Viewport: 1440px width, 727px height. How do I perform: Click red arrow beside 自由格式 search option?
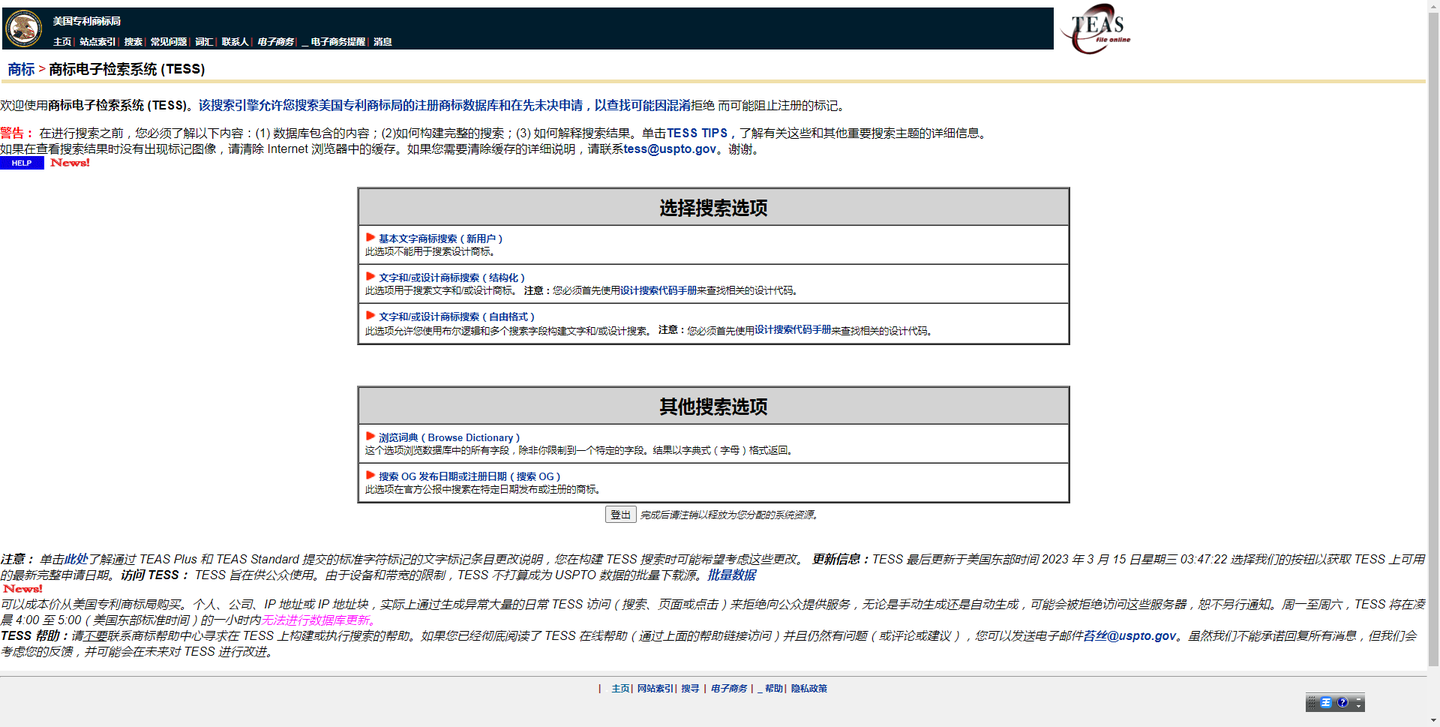pyautogui.click(x=369, y=317)
